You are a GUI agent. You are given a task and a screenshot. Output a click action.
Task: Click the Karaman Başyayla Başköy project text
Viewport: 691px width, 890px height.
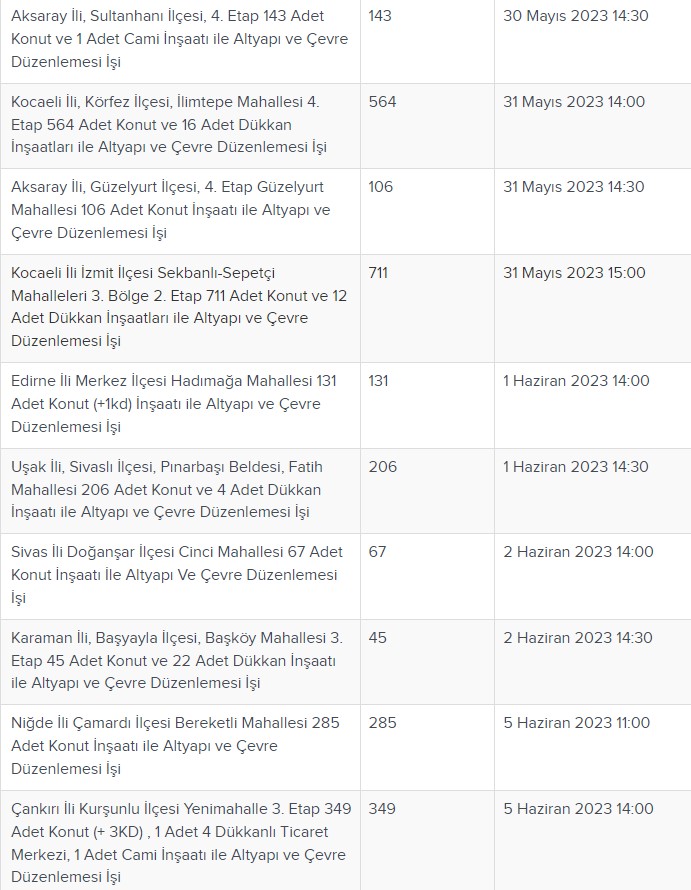pyautogui.click(x=177, y=660)
